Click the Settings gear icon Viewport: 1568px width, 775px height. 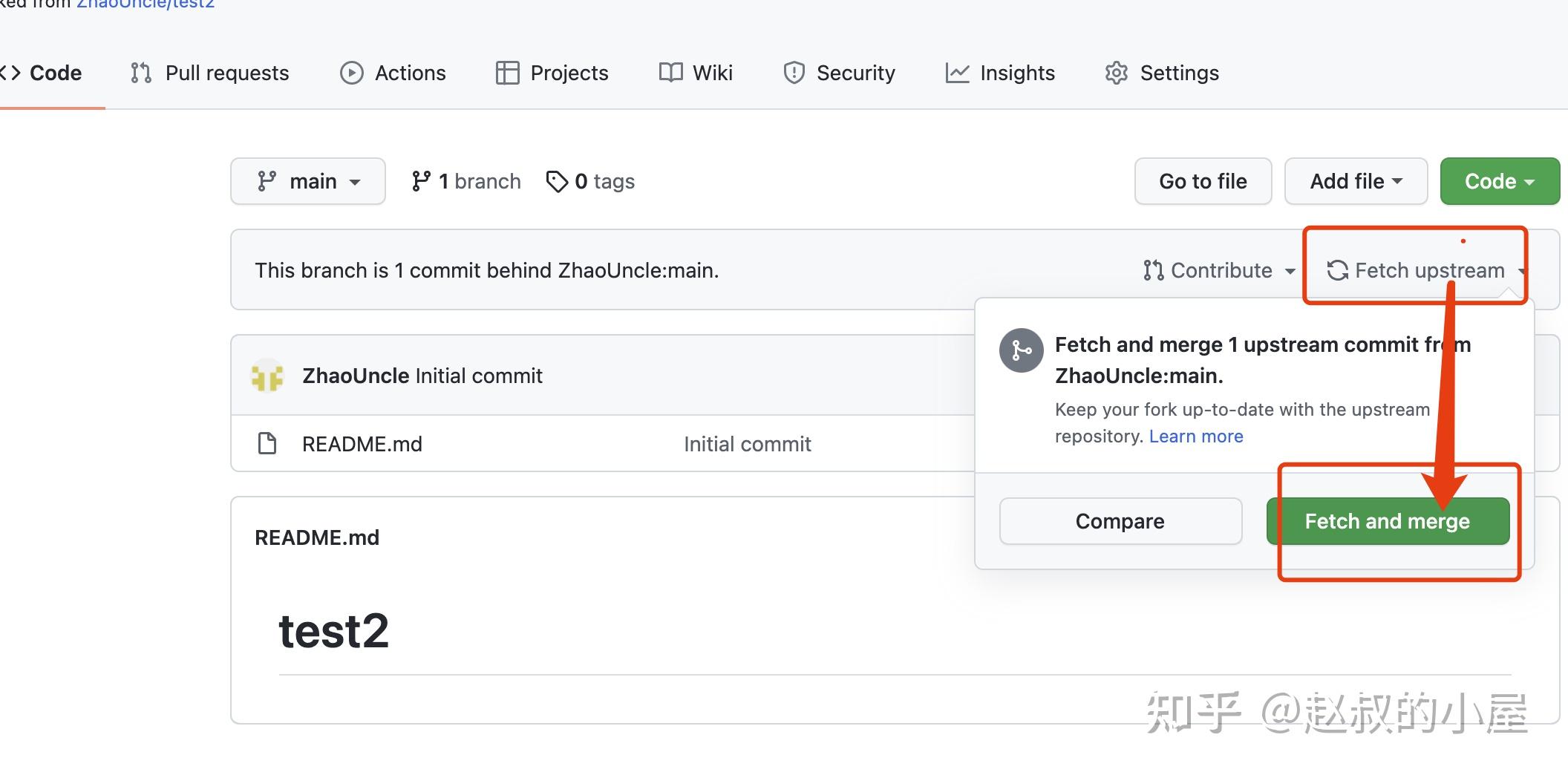[x=1116, y=73]
